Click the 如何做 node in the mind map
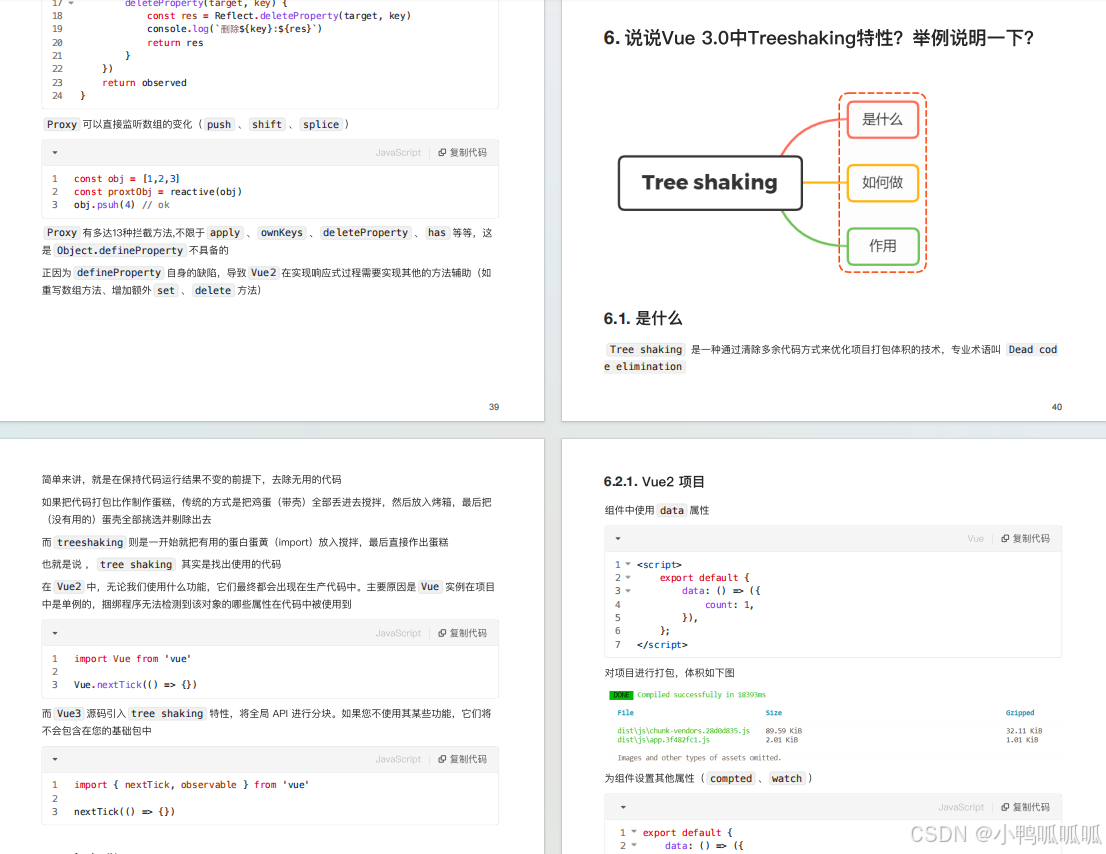The width and height of the screenshot is (1106, 854). pyautogui.click(x=882, y=183)
